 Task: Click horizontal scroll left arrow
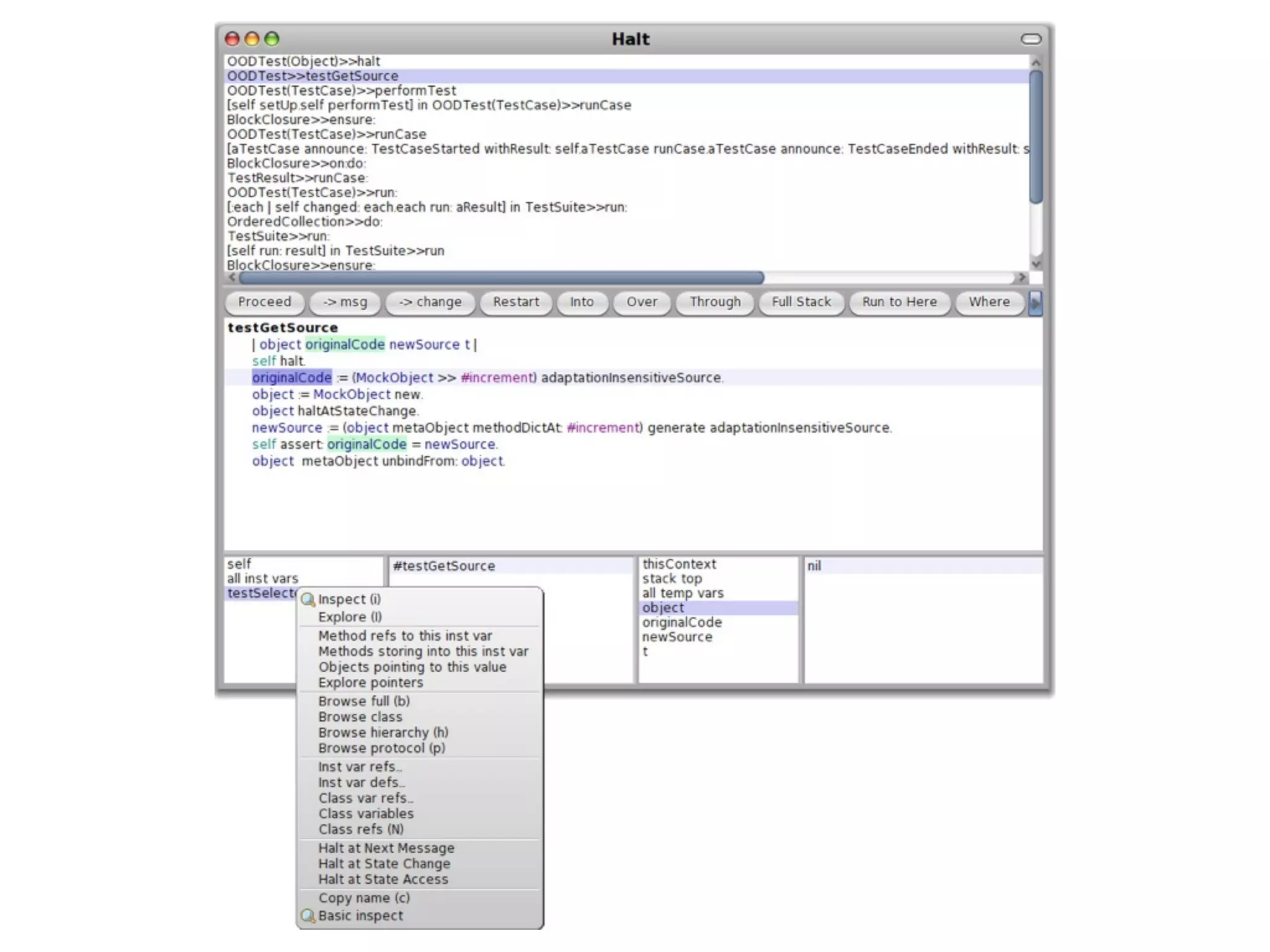click(x=233, y=278)
